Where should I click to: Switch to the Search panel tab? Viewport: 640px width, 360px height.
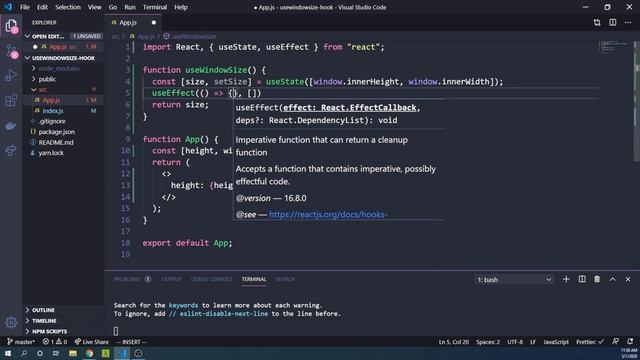[285, 279]
